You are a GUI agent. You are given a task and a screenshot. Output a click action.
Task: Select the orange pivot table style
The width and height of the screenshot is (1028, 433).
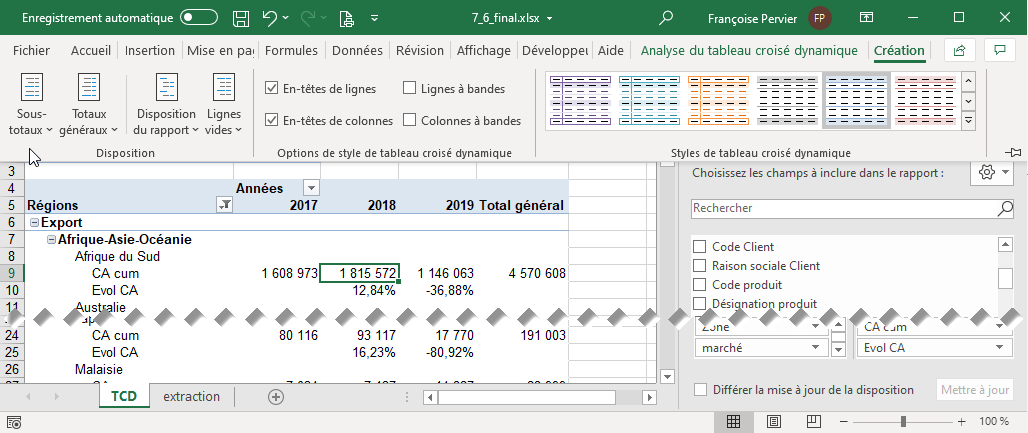point(718,101)
